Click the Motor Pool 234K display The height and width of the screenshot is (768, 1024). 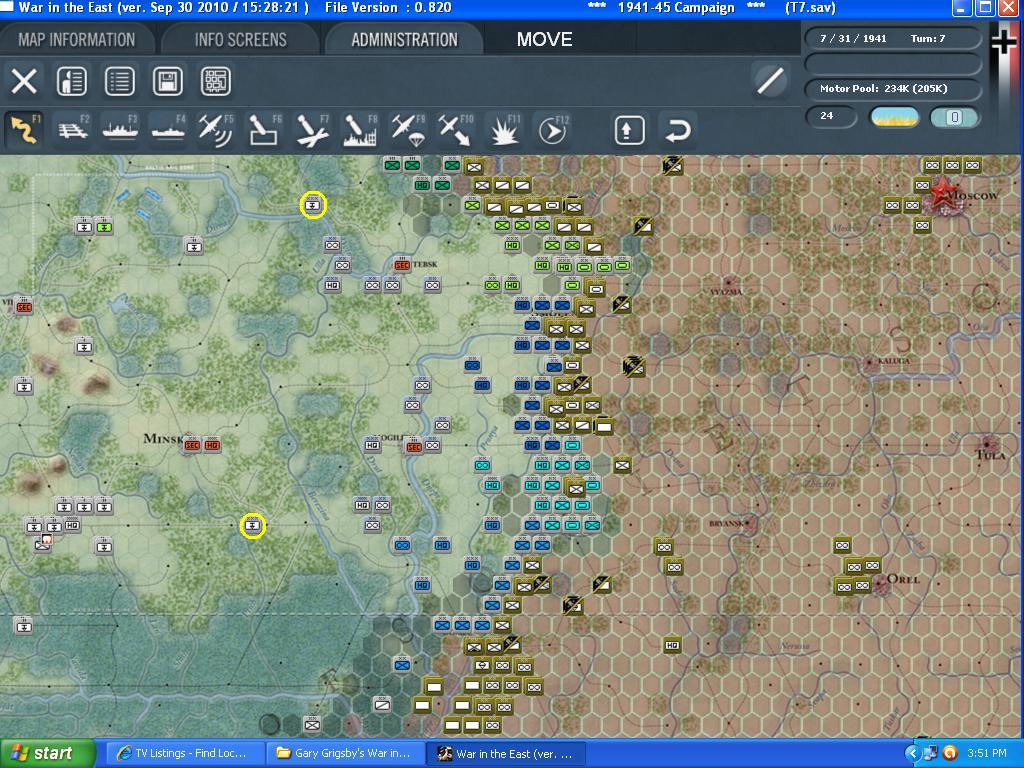(893, 89)
